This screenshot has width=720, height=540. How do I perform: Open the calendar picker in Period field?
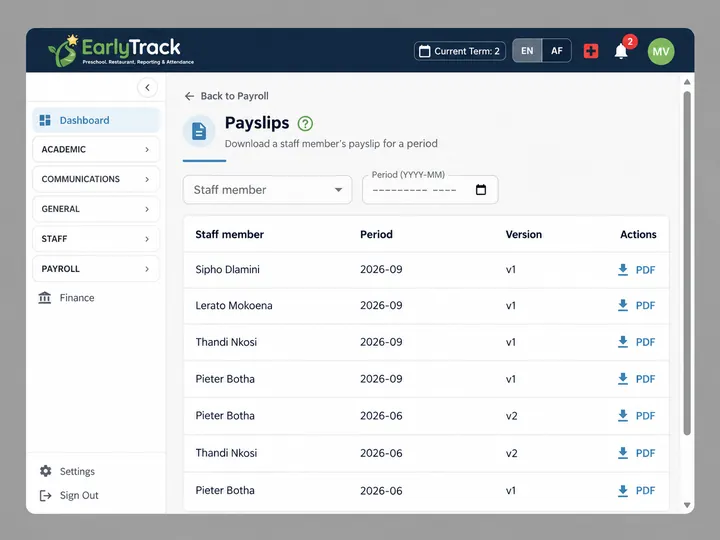click(481, 190)
